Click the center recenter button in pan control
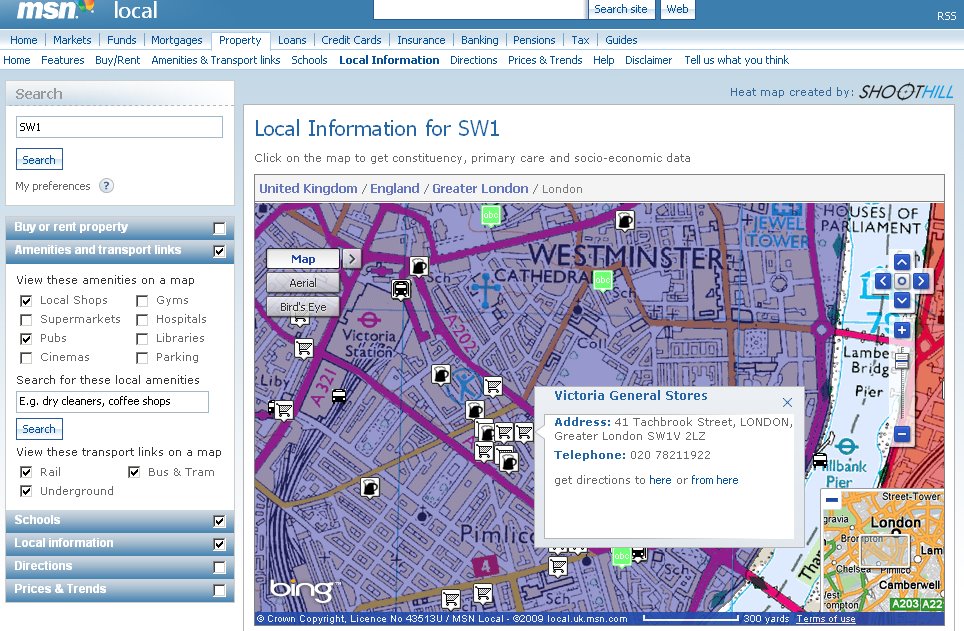964x631 pixels. coord(901,281)
